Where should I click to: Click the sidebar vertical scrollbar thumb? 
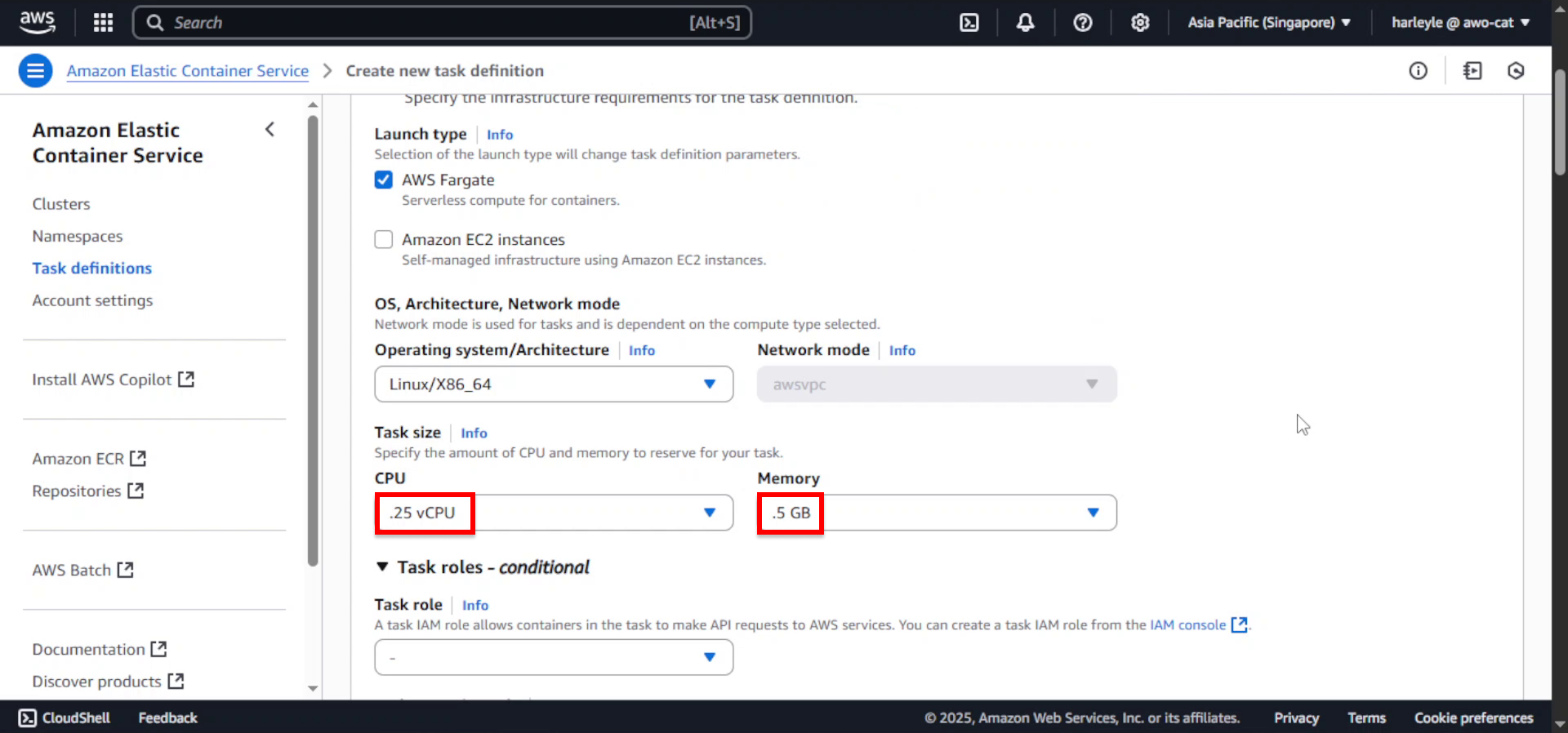point(313,340)
